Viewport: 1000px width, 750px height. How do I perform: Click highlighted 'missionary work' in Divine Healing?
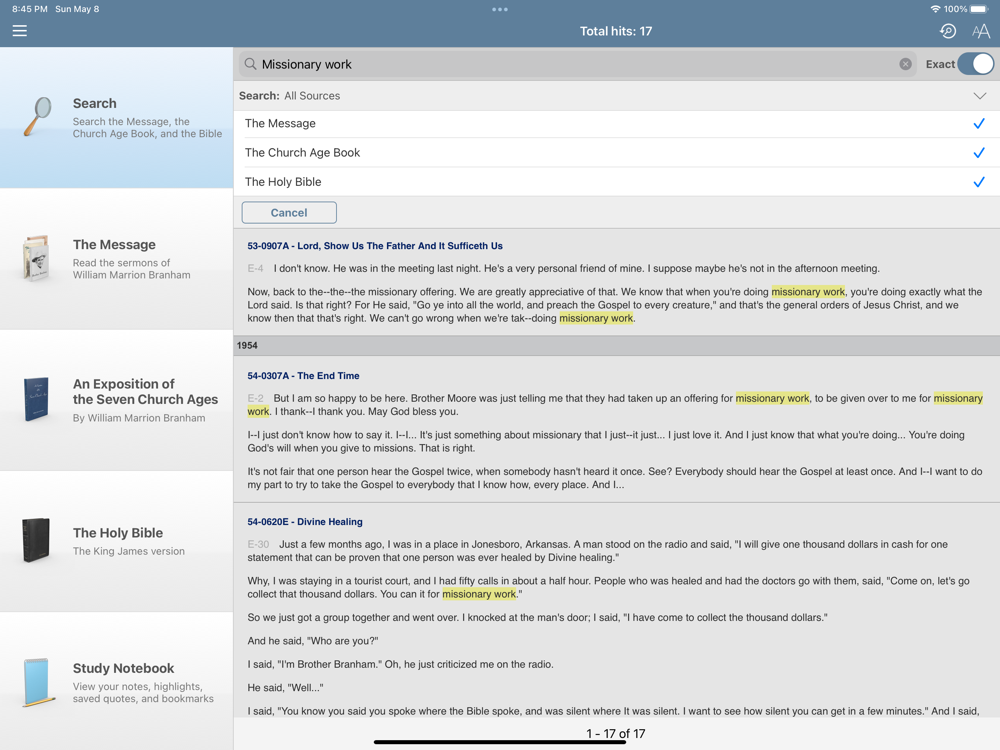tap(479, 594)
